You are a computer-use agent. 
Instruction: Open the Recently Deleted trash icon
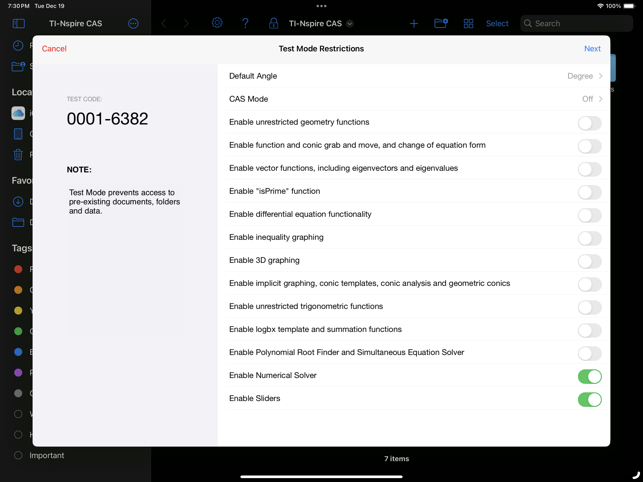(18, 155)
